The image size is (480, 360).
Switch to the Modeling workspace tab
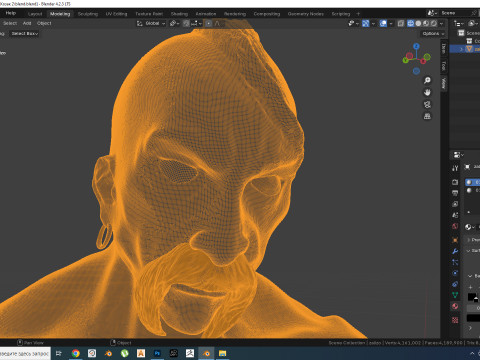(x=60, y=14)
